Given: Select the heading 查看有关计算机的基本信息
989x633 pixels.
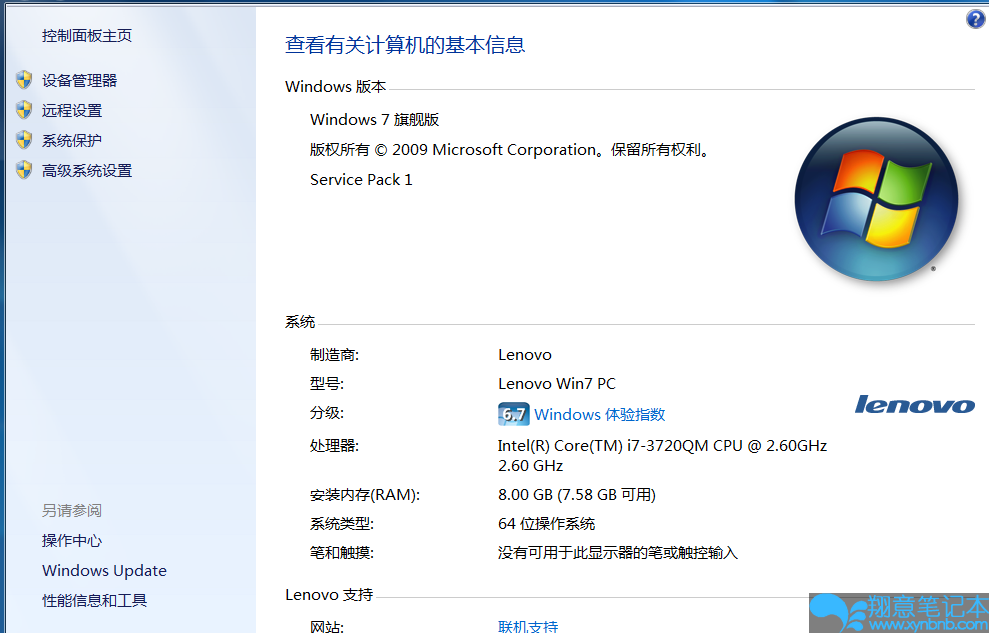Looking at the screenshot, I should [405, 45].
